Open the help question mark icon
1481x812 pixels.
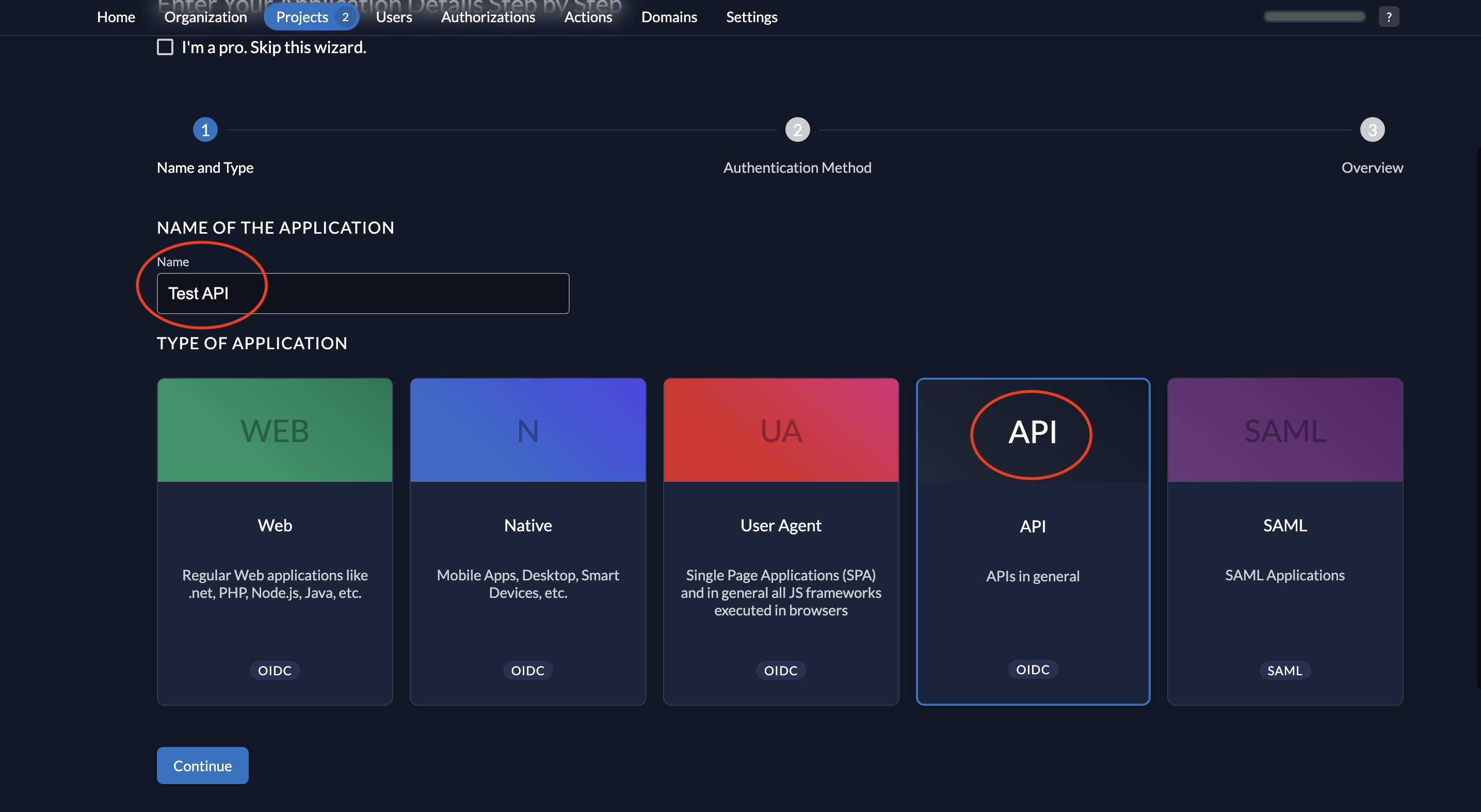point(1389,16)
